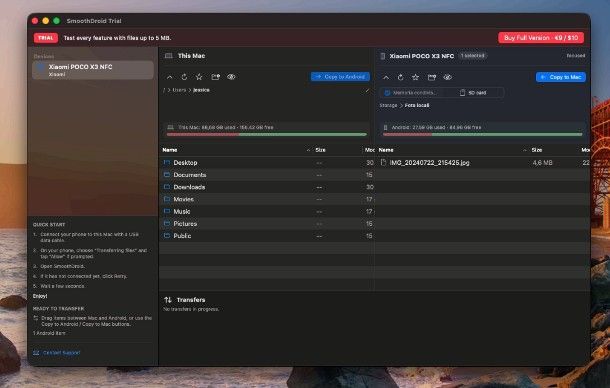Click the laptop icon beside This Mac title
Screen dimensions: 610x388
pyautogui.click(x=168, y=56)
